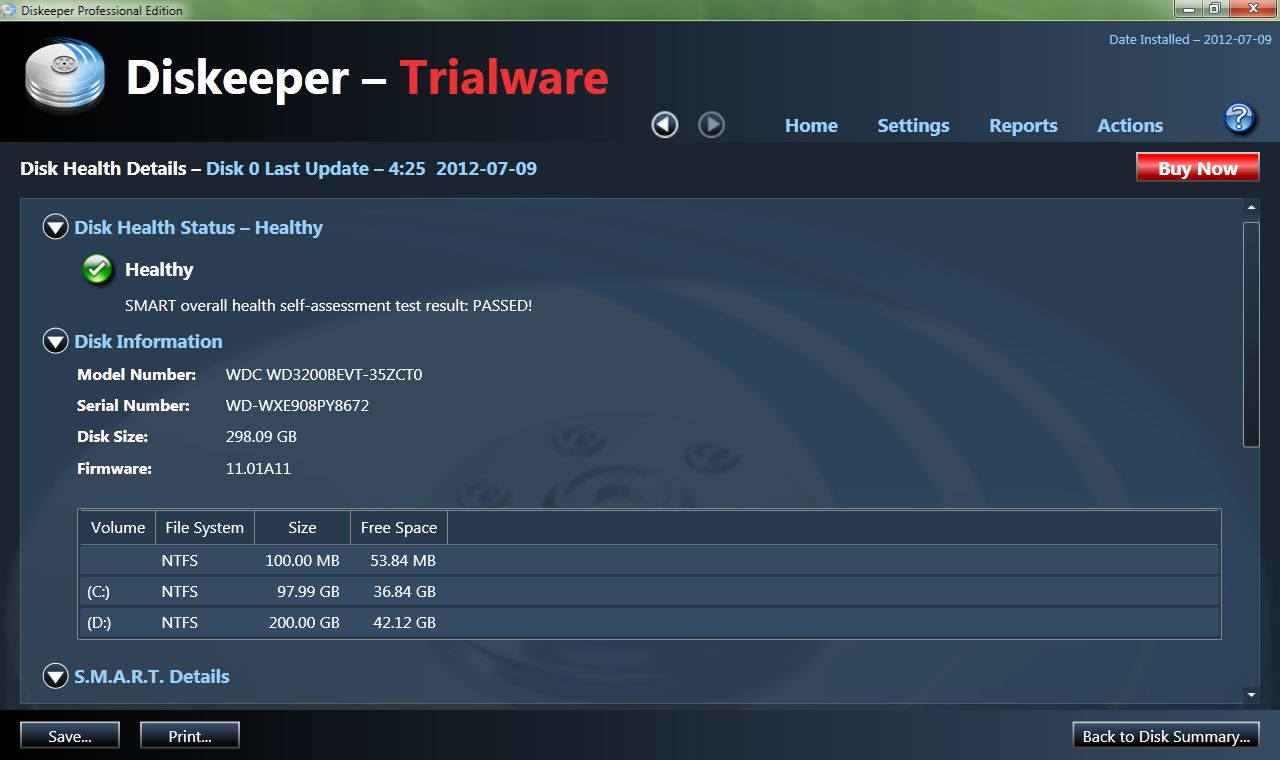The height and width of the screenshot is (760, 1280).
Task: Click the Disk Size label
Action: coord(112,437)
